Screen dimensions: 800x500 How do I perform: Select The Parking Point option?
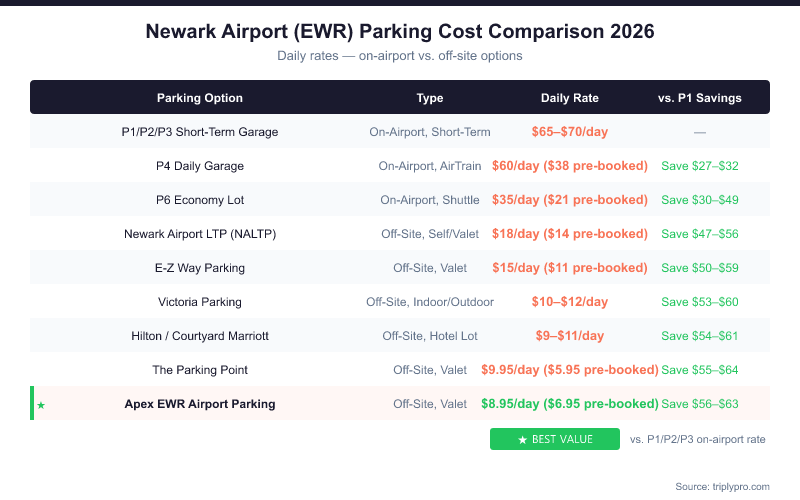pos(200,370)
